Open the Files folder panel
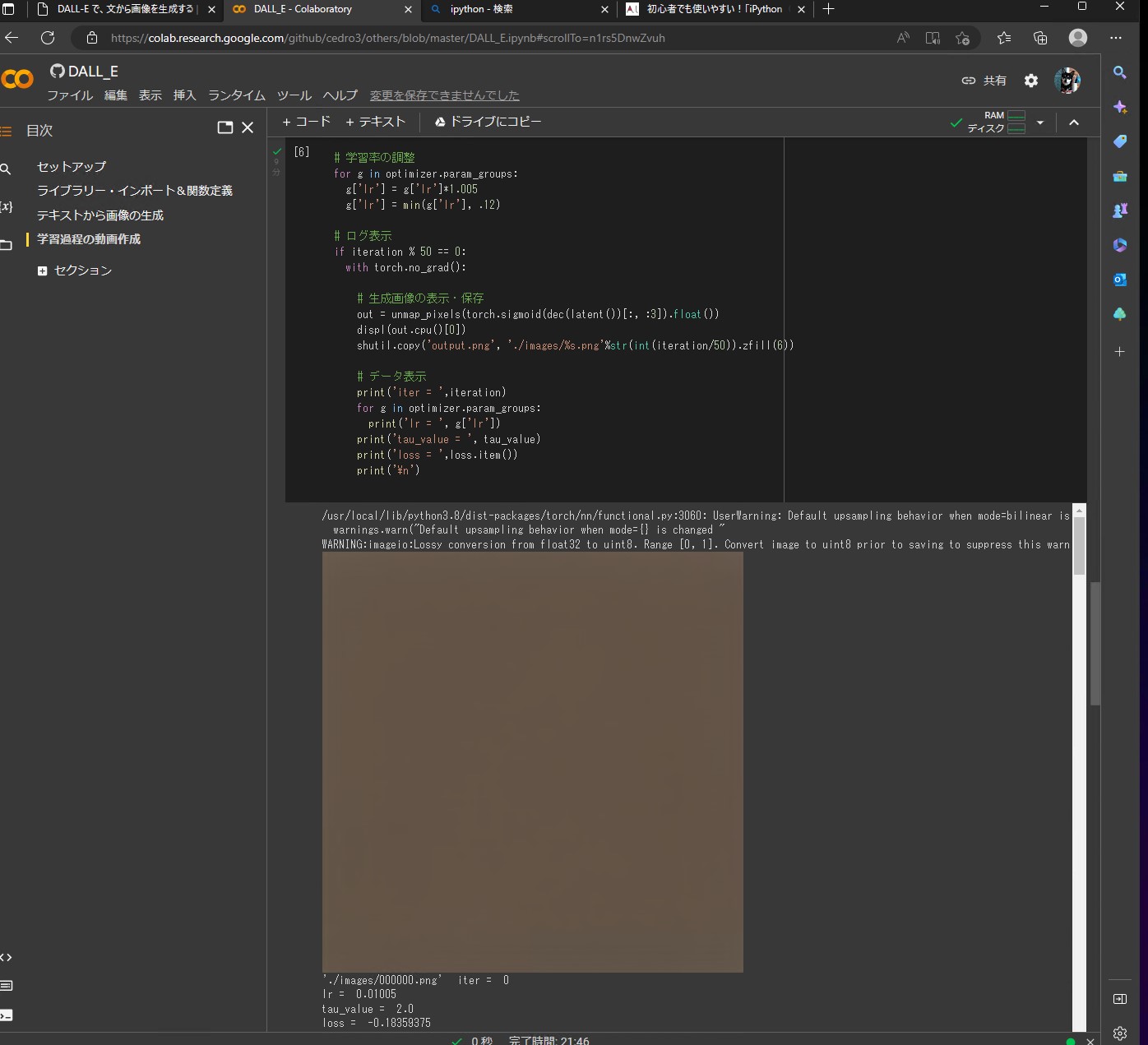Screen dimensions: 1148x1045 pos(6,245)
